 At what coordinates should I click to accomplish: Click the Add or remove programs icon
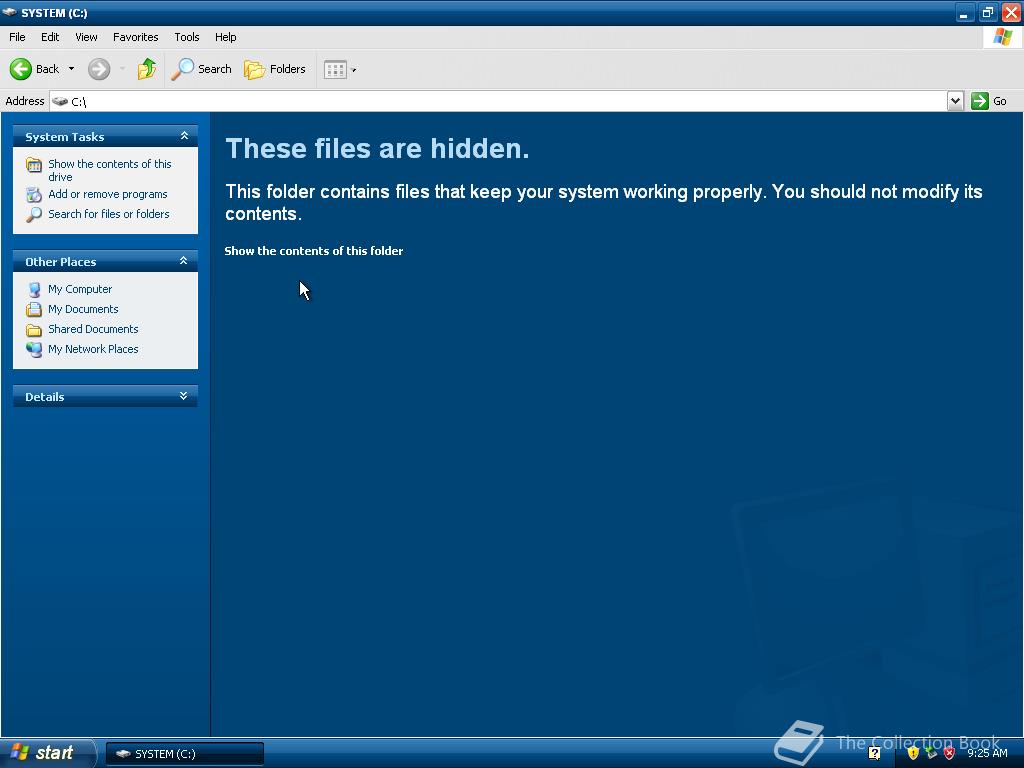click(34, 195)
